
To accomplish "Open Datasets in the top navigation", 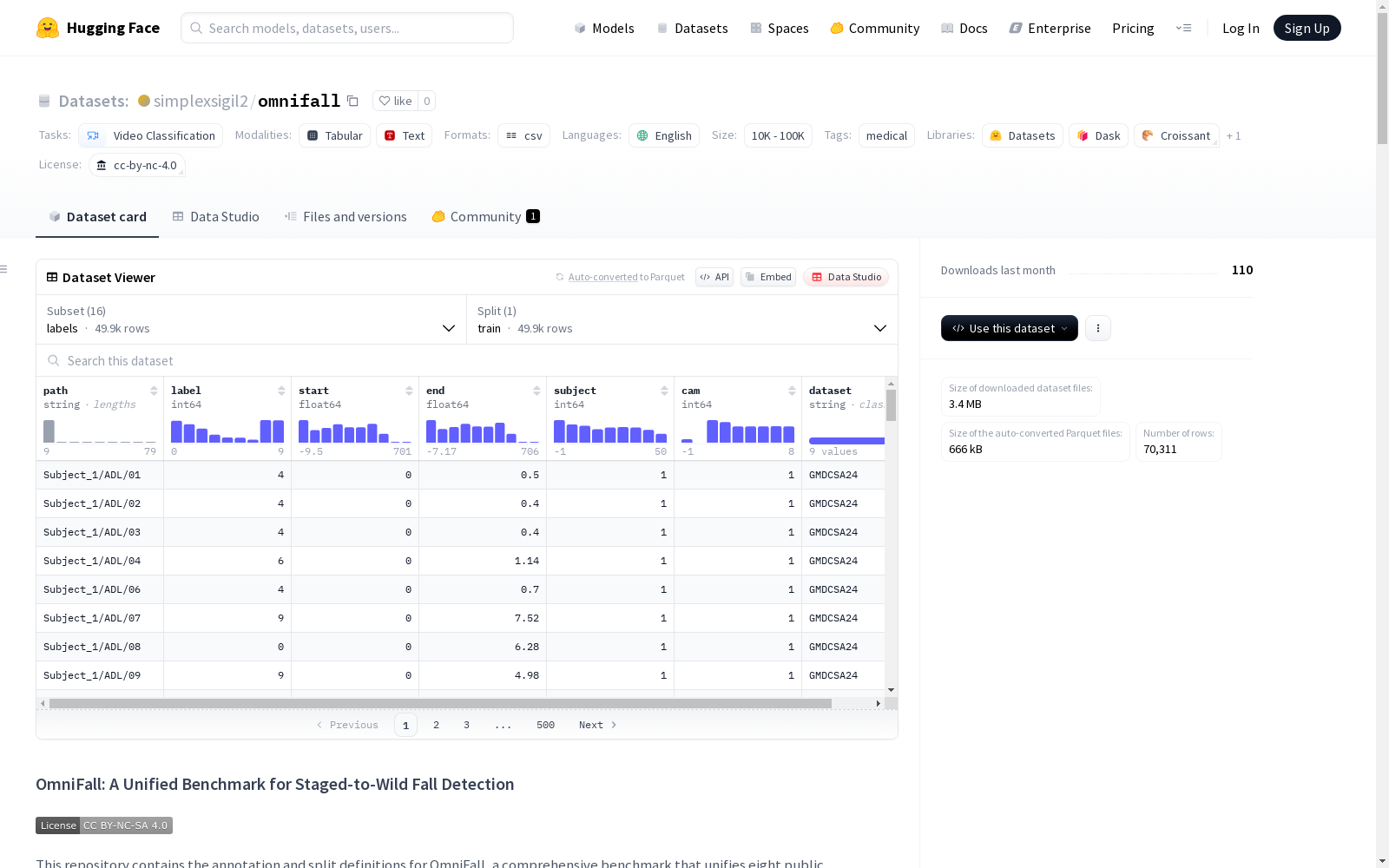I will 693,28.
